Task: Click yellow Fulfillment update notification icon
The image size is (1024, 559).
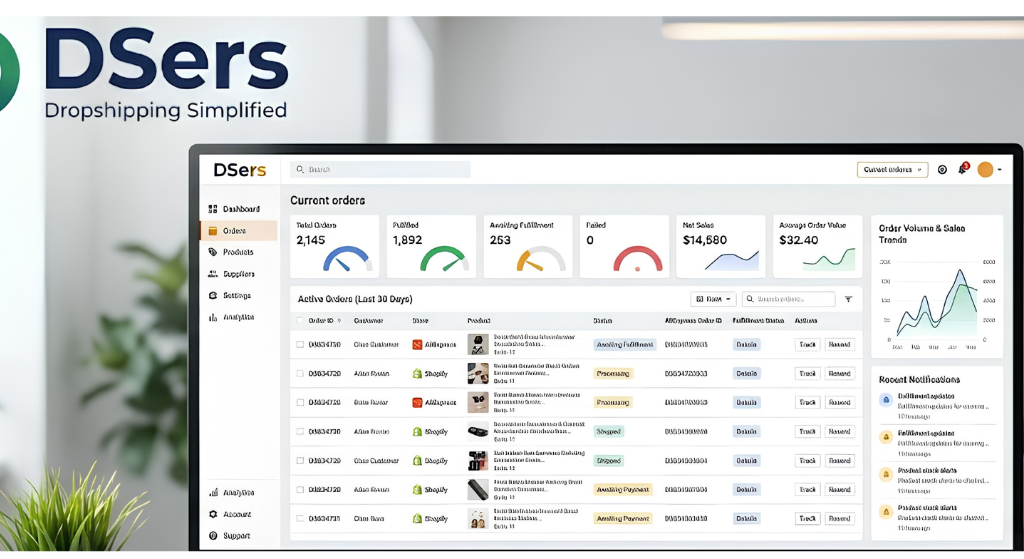Action: tap(886, 437)
